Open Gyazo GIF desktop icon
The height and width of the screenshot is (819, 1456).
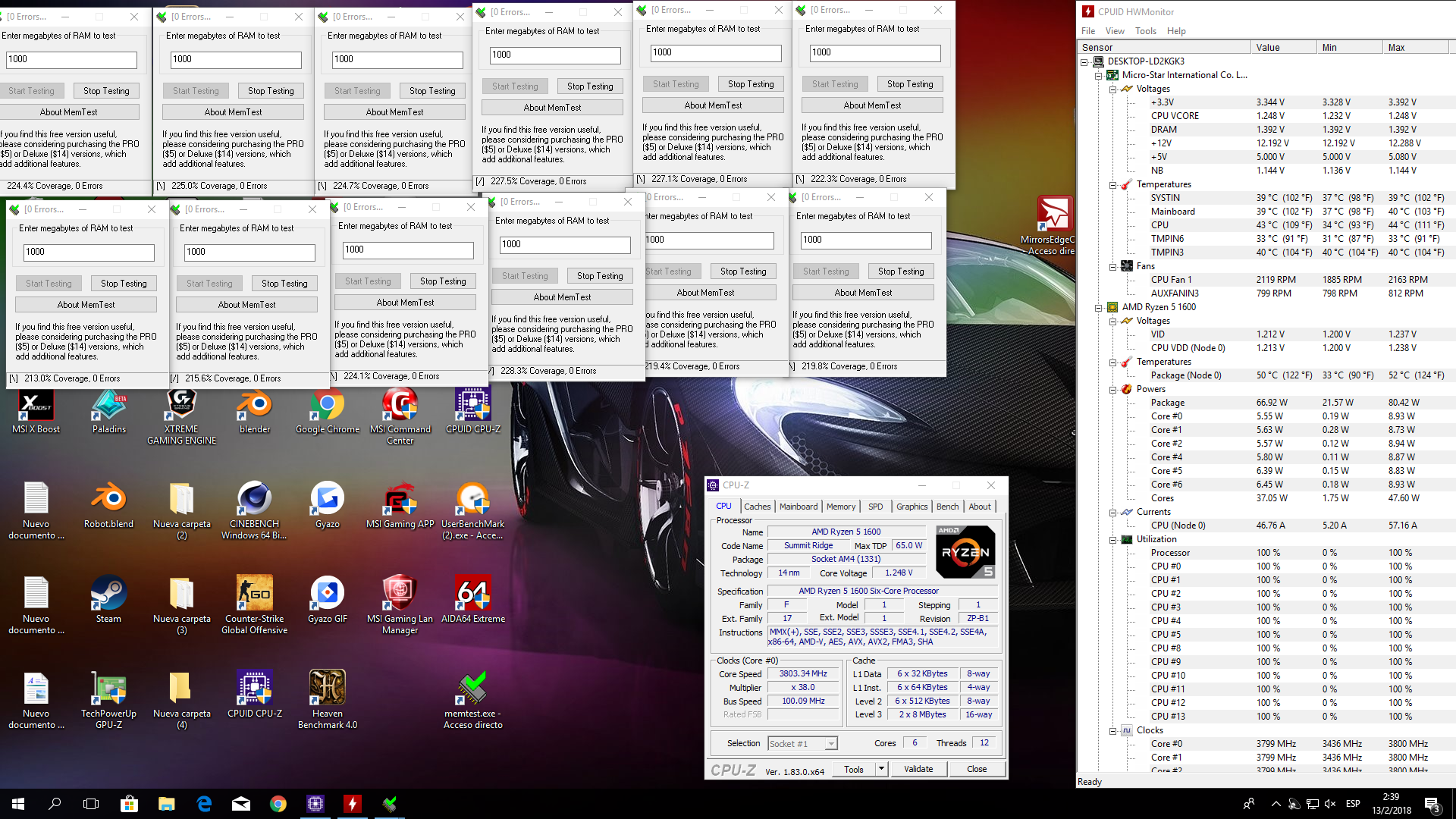point(328,601)
